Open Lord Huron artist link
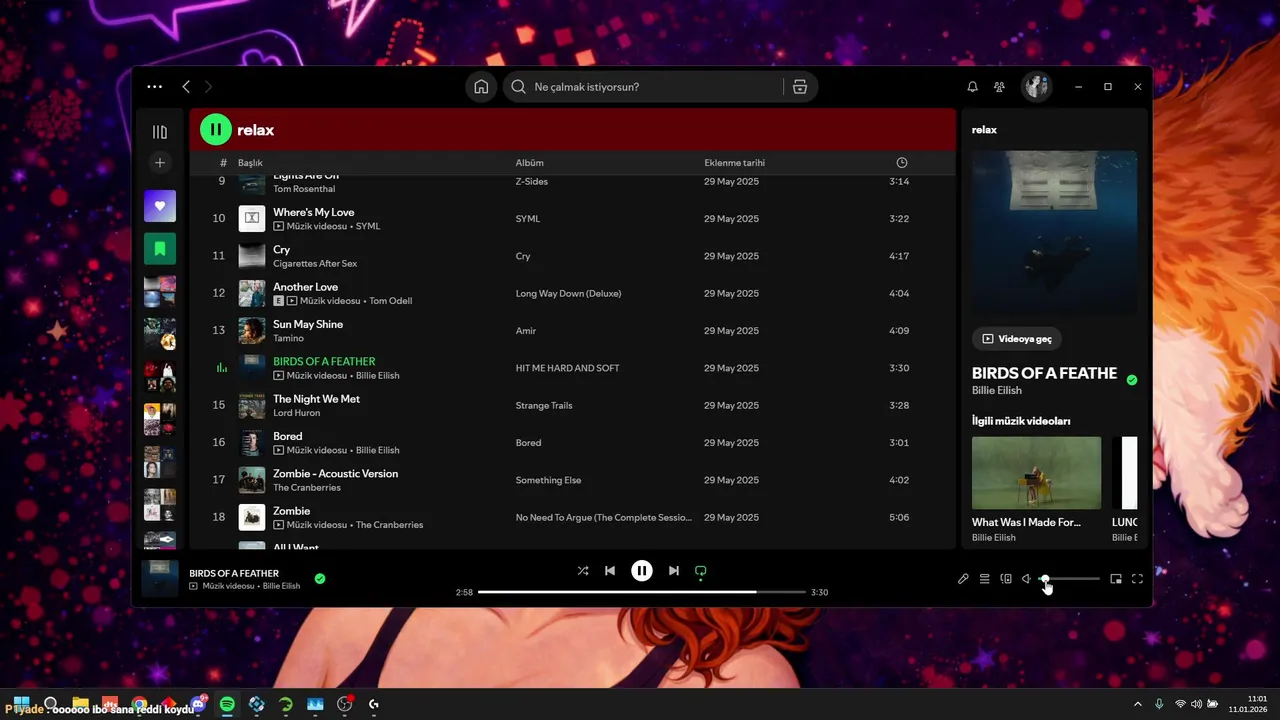1280x720 pixels. (296, 413)
